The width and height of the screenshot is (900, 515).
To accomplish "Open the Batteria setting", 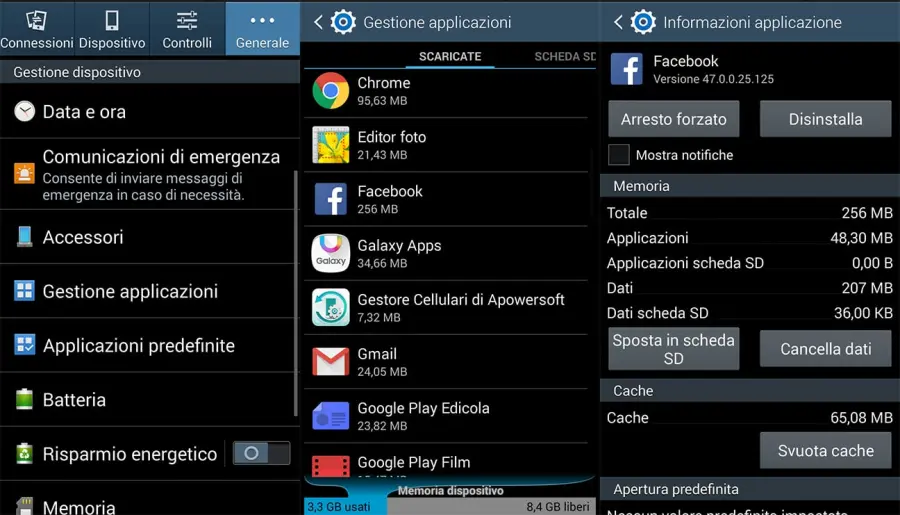I will pyautogui.click(x=148, y=400).
